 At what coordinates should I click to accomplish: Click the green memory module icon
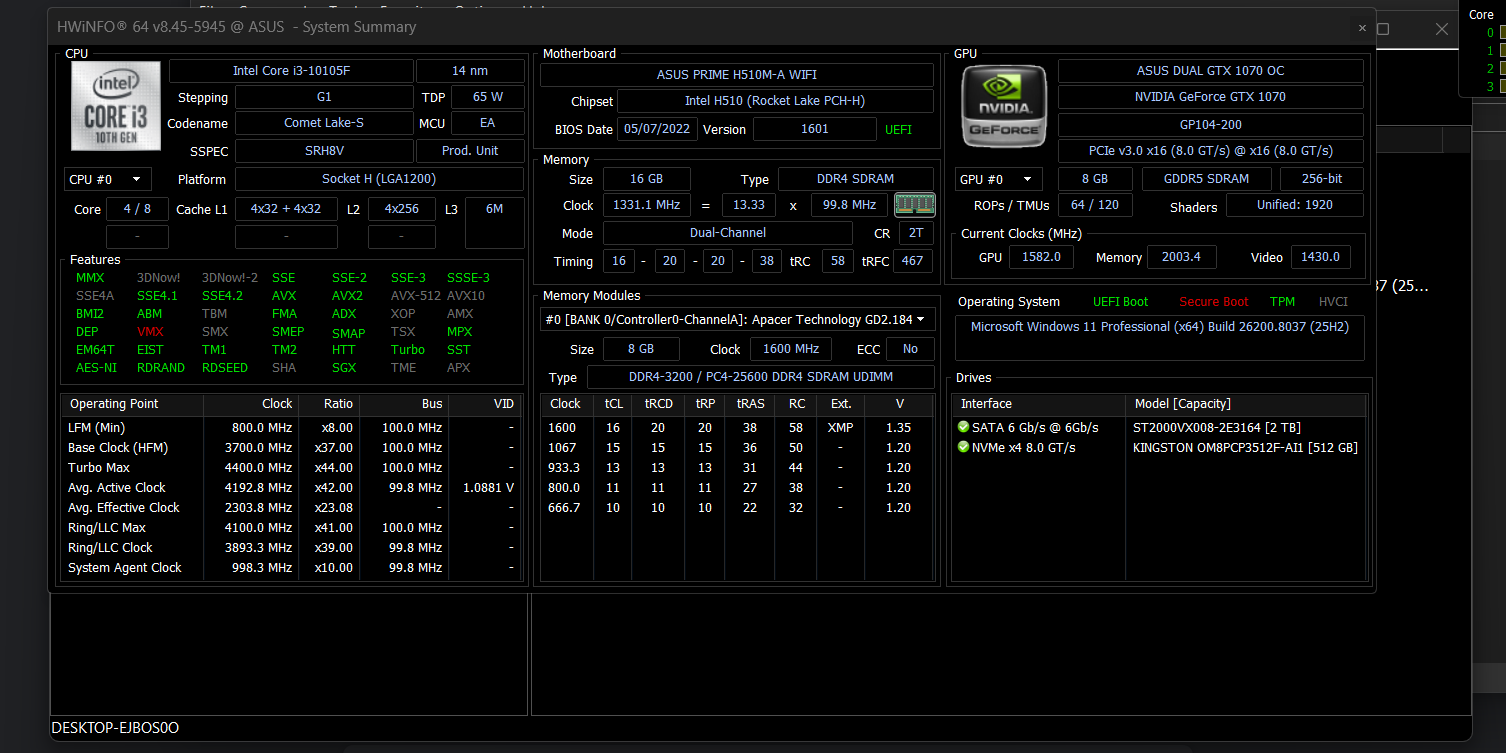pos(914,205)
